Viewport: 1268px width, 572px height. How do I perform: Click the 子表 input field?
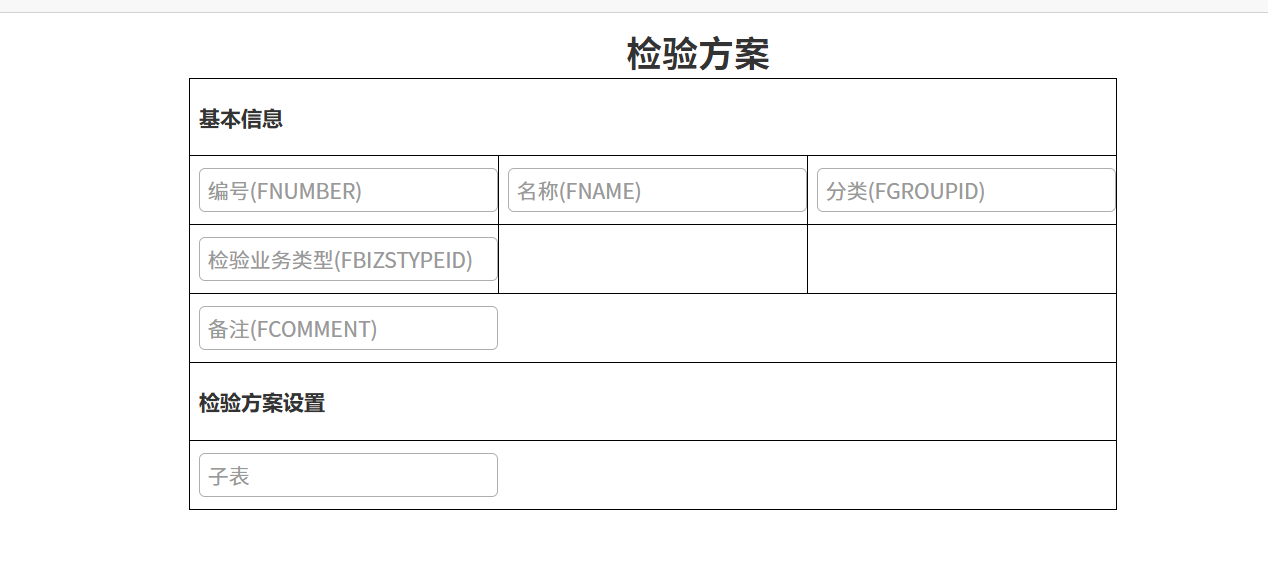click(x=348, y=475)
